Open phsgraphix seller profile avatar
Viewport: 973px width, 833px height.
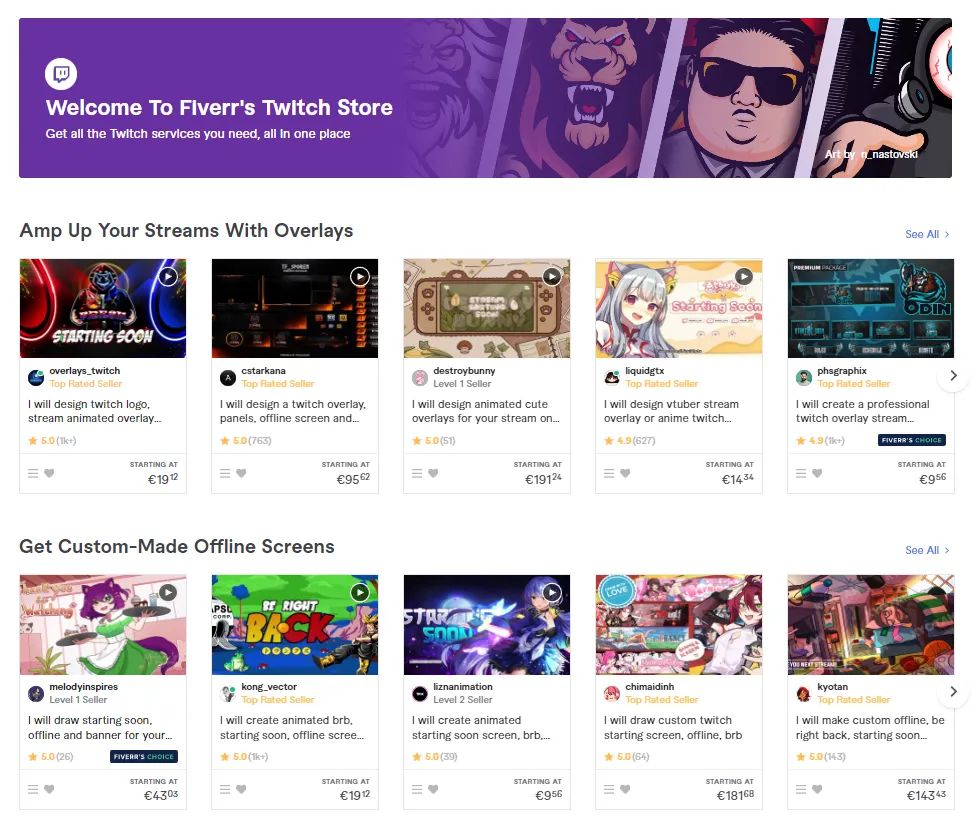804,377
